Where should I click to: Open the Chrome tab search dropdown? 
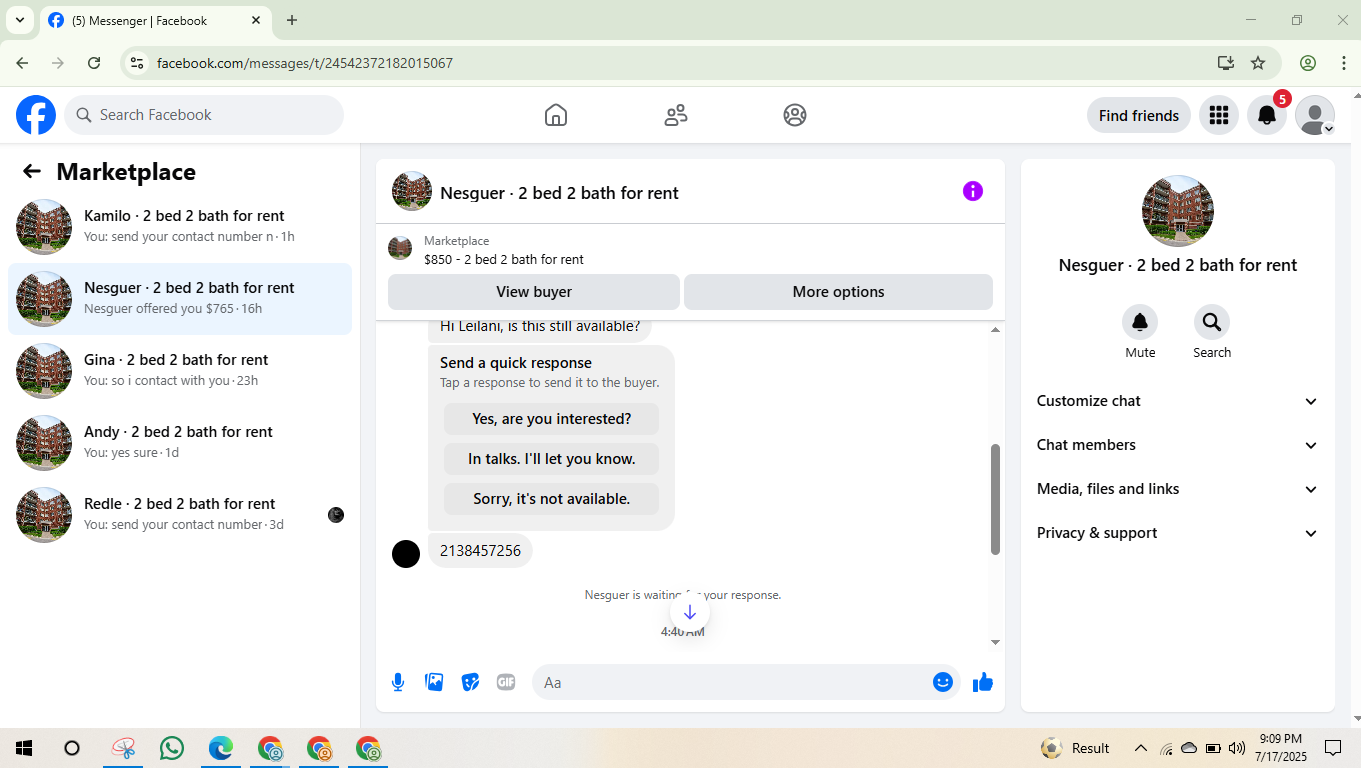click(19, 20)
